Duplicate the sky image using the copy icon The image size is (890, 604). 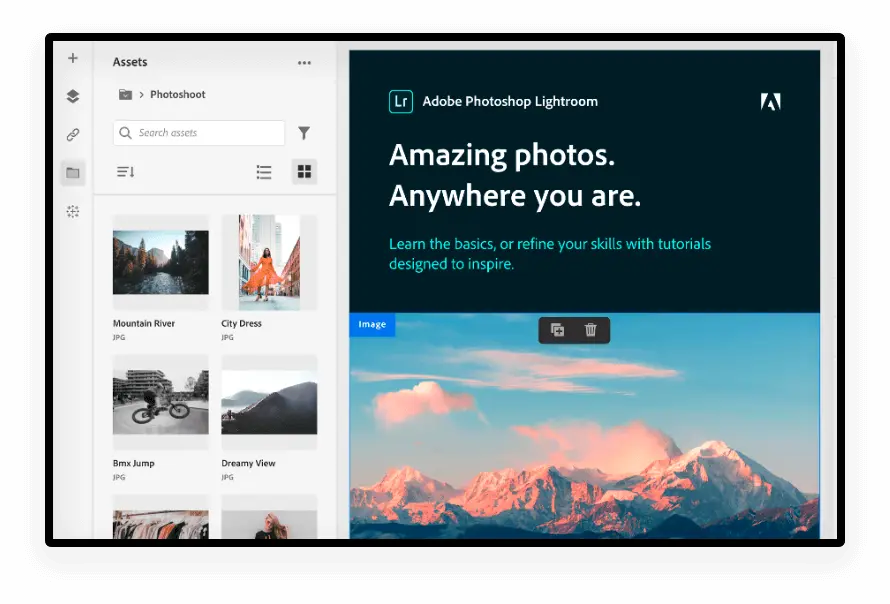pyautogui.click(x=557, y=330)
